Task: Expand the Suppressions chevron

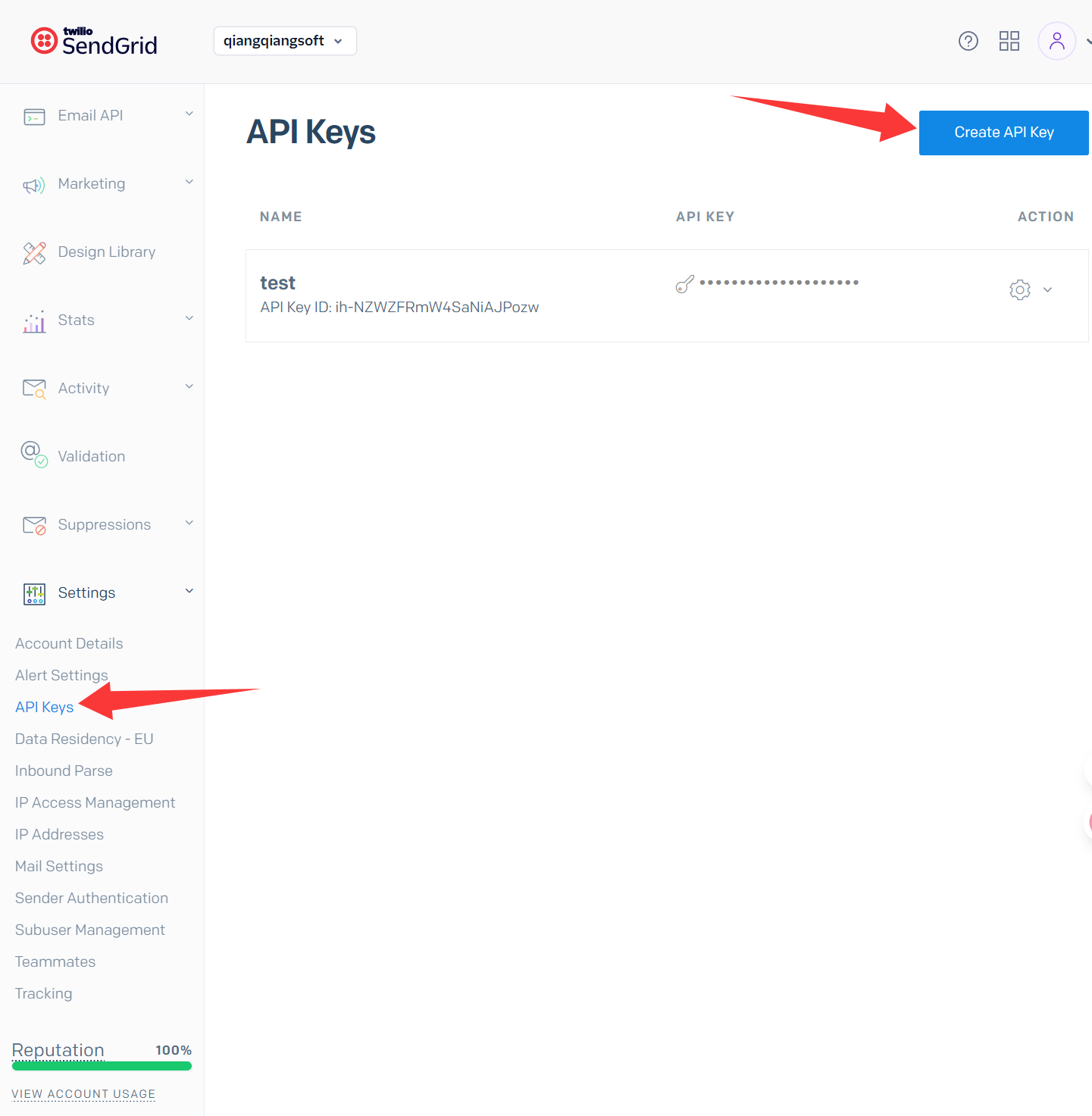Action: click(189, 524)
